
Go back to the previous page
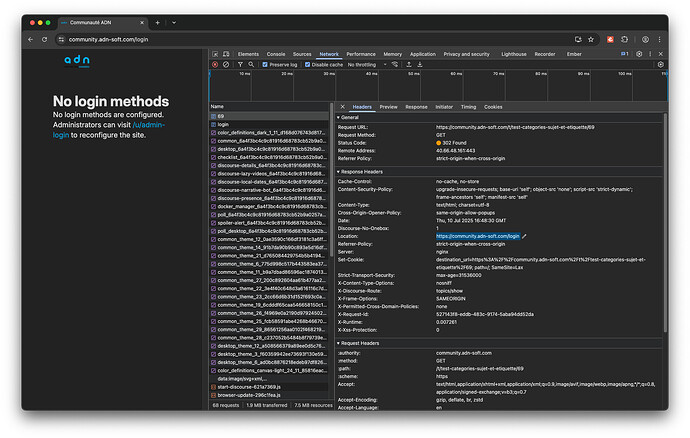click(x=30, y=40)
